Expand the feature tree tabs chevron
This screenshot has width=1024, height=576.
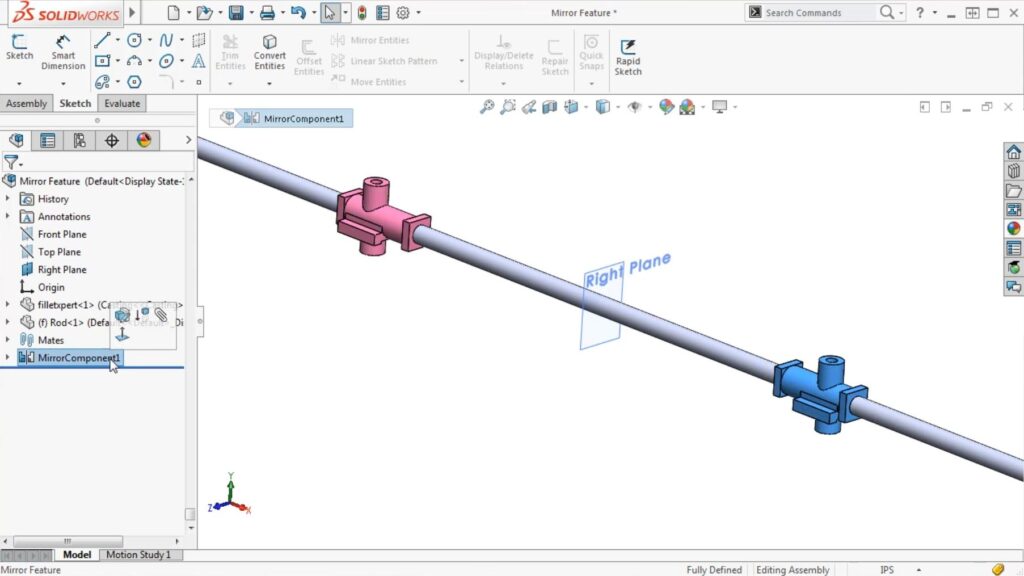[188, 140]
